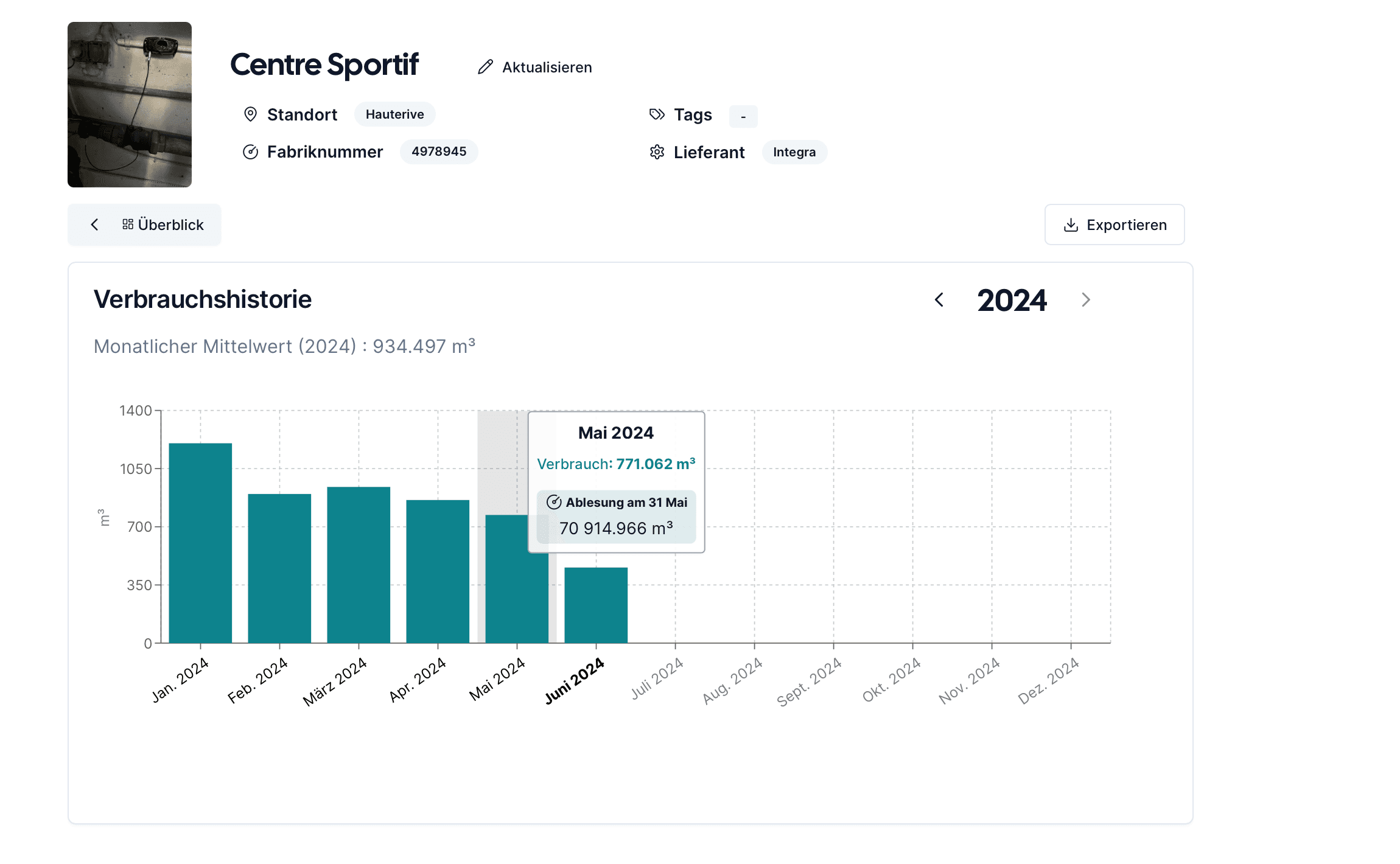Image resolution: width=1400 pixels, height=864 pixels.
Task: Click the location pin icon next to Standort
Action: [250, 114]
